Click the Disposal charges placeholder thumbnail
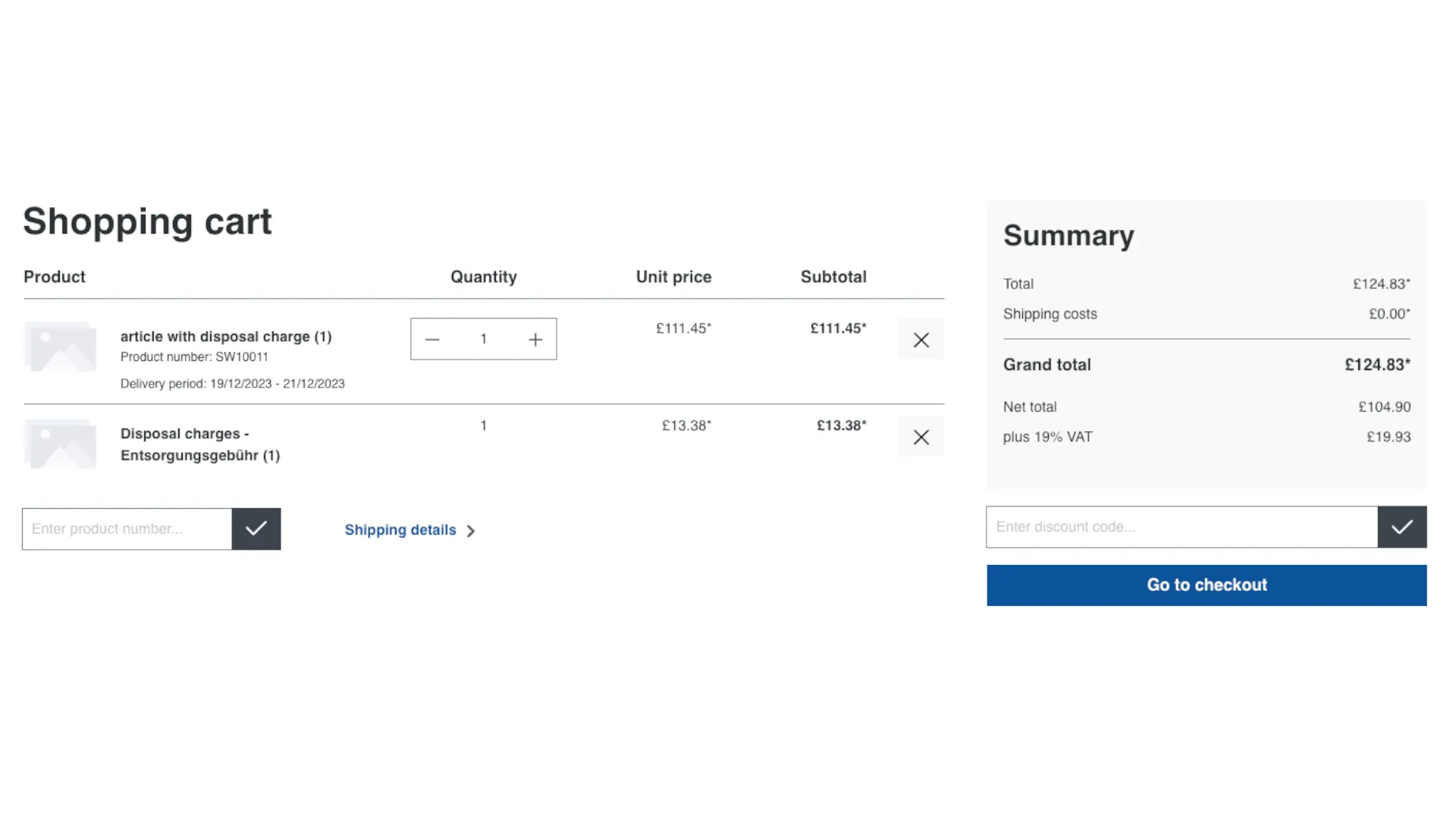Viewport: 1456px width, 819px height. (61, 444)
